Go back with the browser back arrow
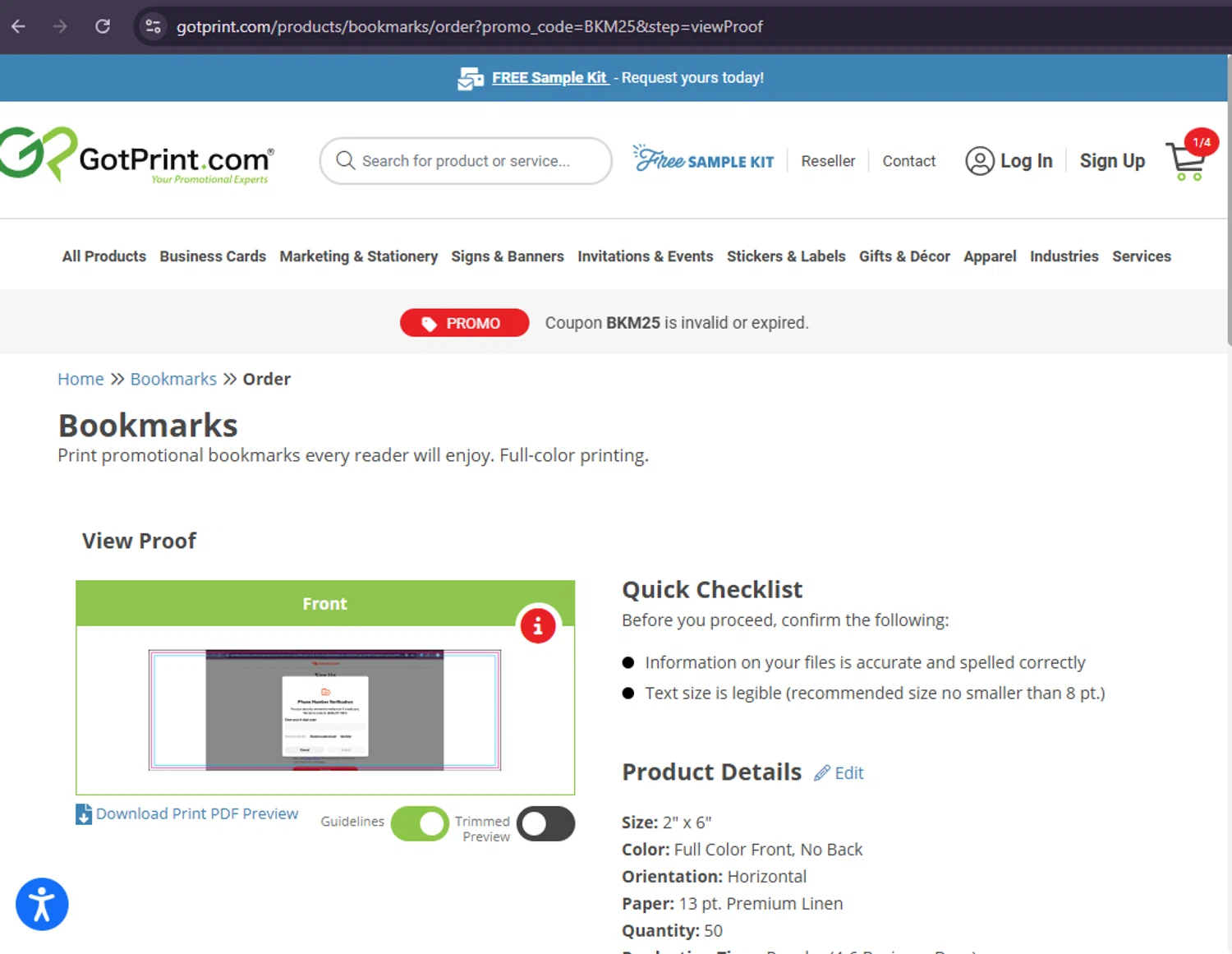 19,26
